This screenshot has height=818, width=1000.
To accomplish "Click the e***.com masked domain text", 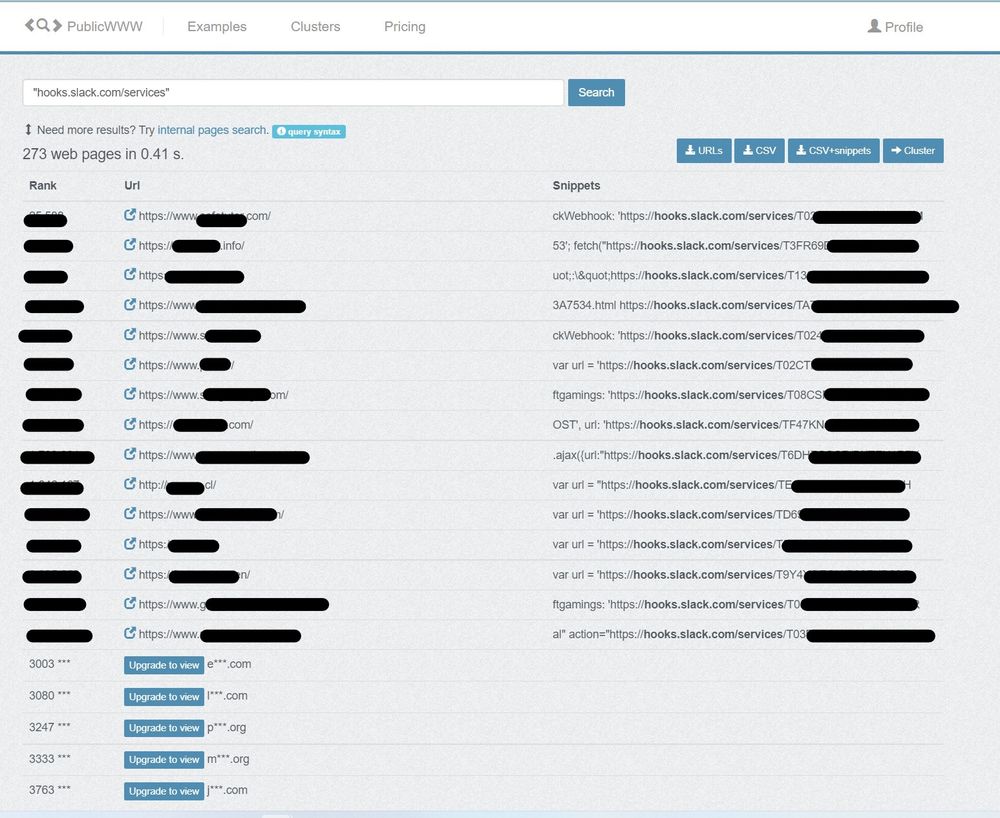I will (x=229, y=664).
